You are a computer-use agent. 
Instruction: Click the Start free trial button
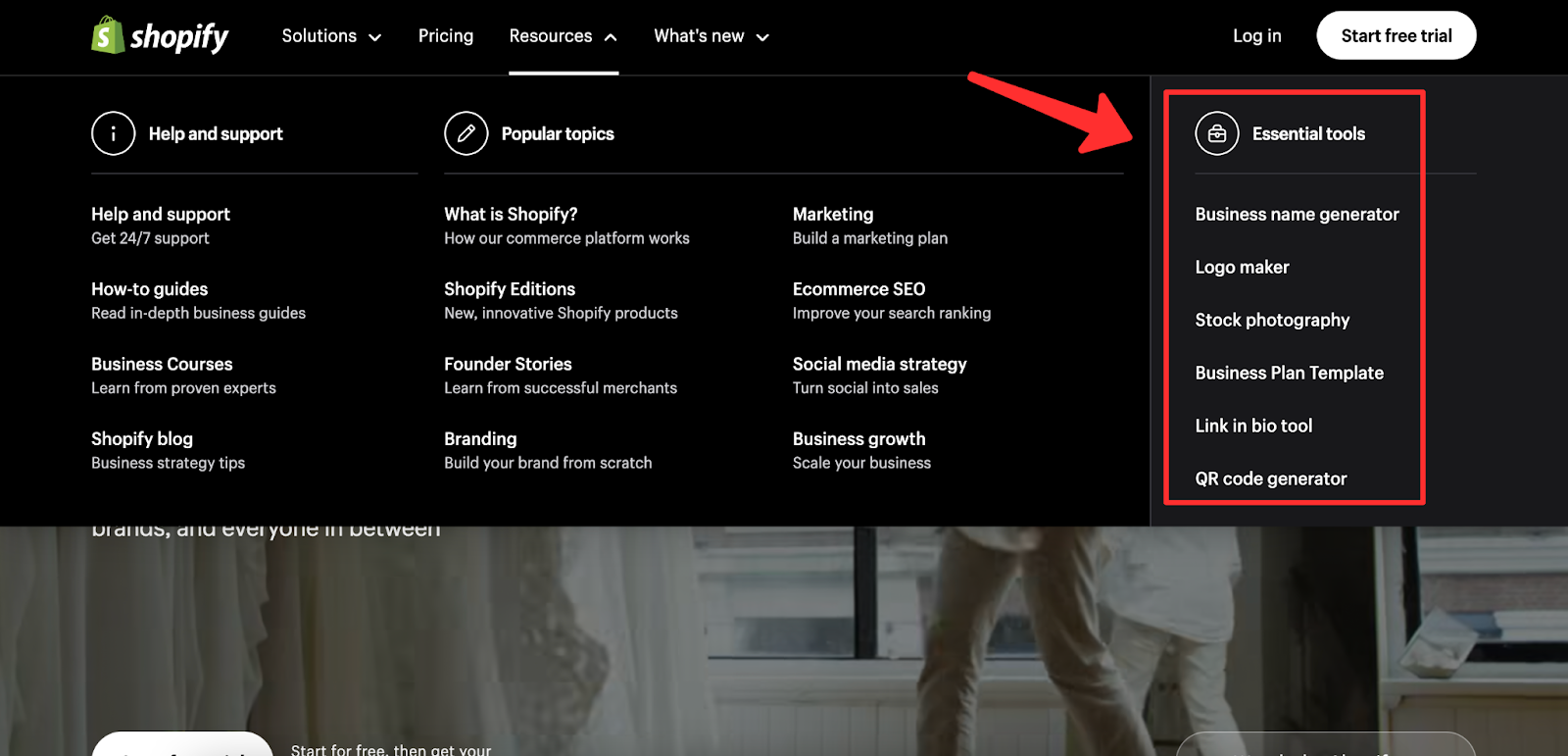pos(1396,35)
